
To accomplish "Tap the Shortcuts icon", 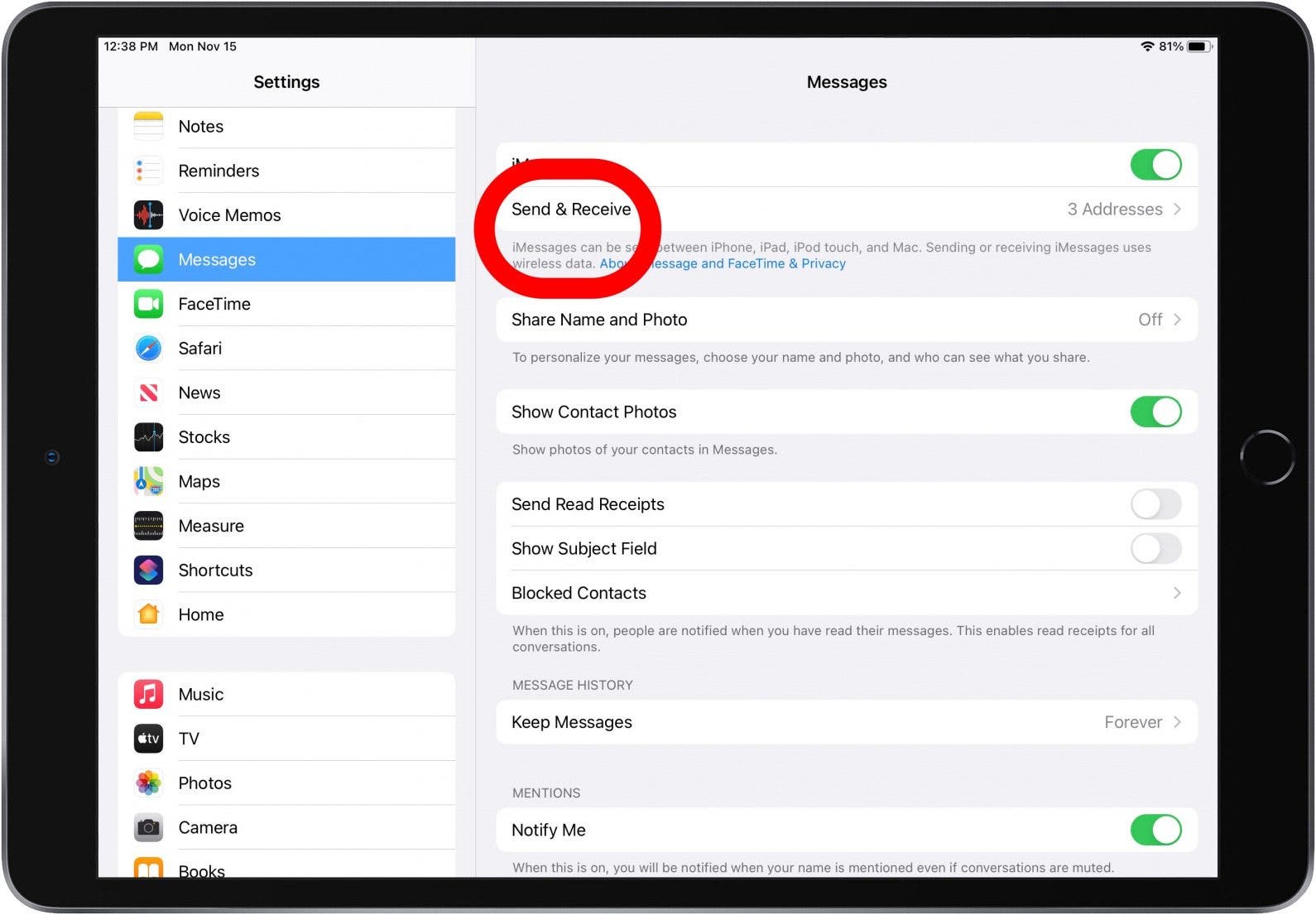I will (x=148, y=571).
